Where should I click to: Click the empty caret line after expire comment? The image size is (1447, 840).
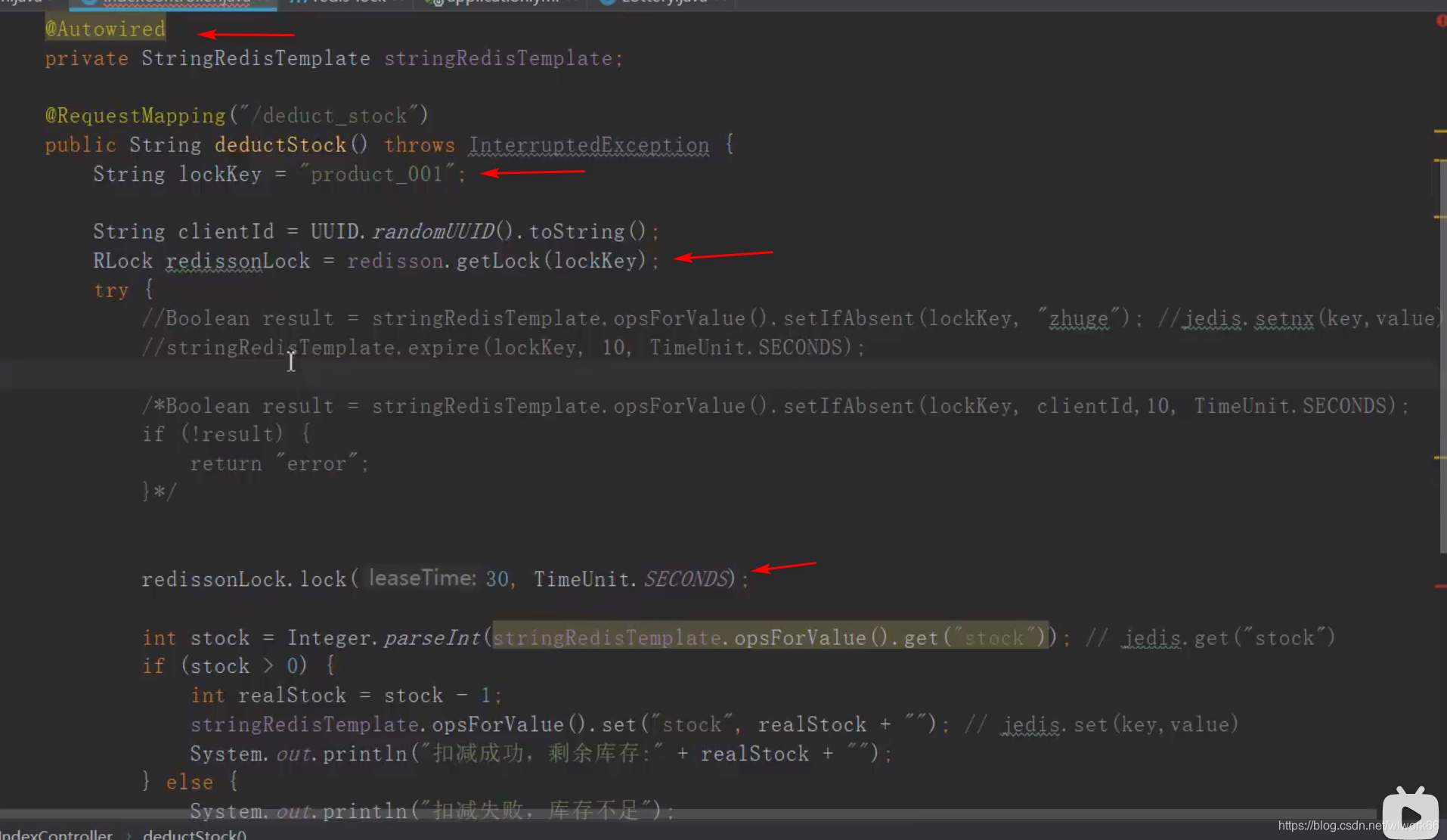(718, 375)
